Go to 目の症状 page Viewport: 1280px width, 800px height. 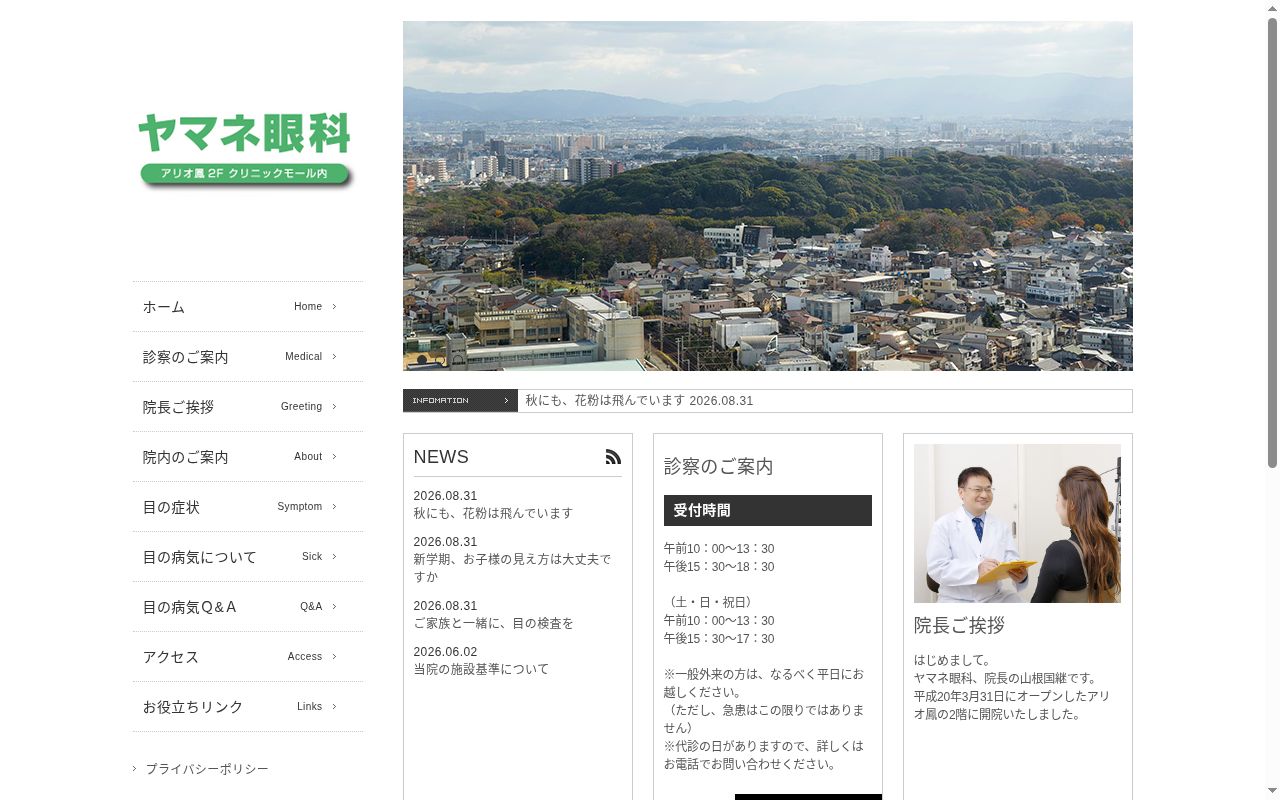[x=248, y=507]
